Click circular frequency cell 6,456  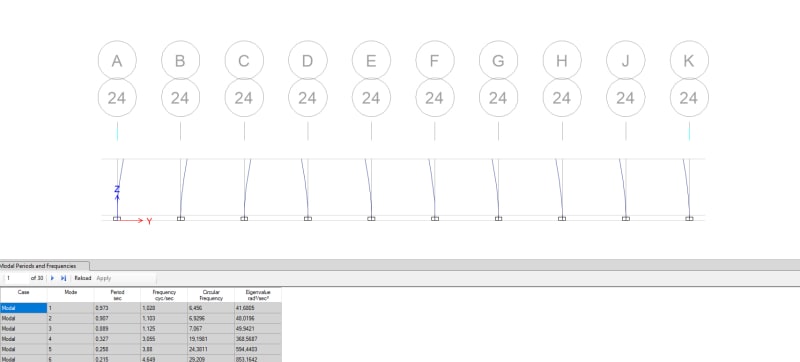click(x=211, y=308)
